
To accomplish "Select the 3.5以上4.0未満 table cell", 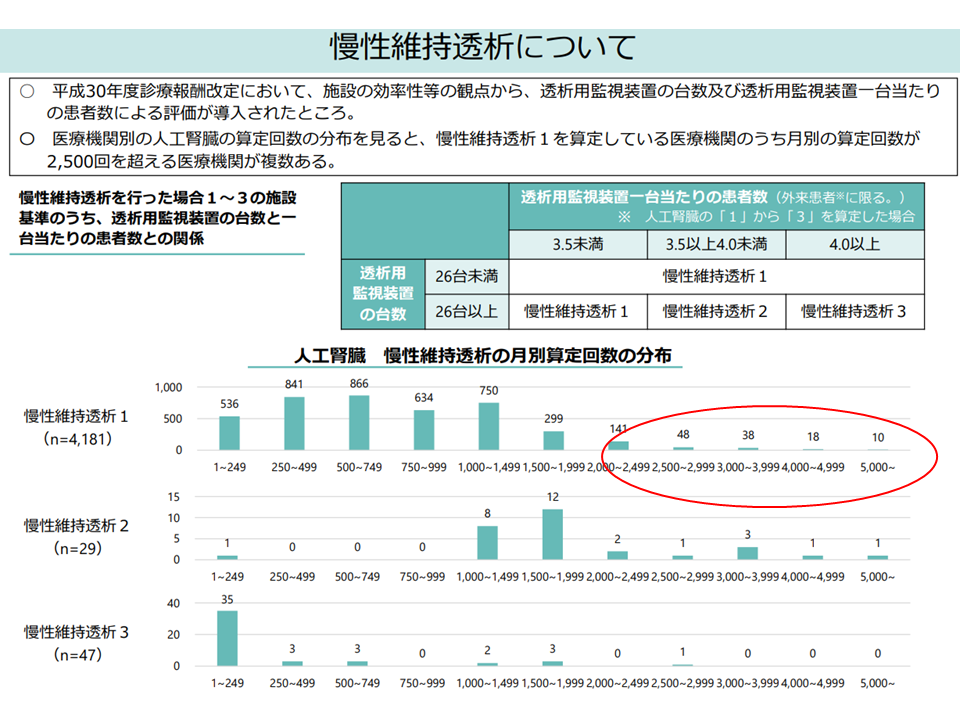I will pyautogui.click(x=717, y=244).
